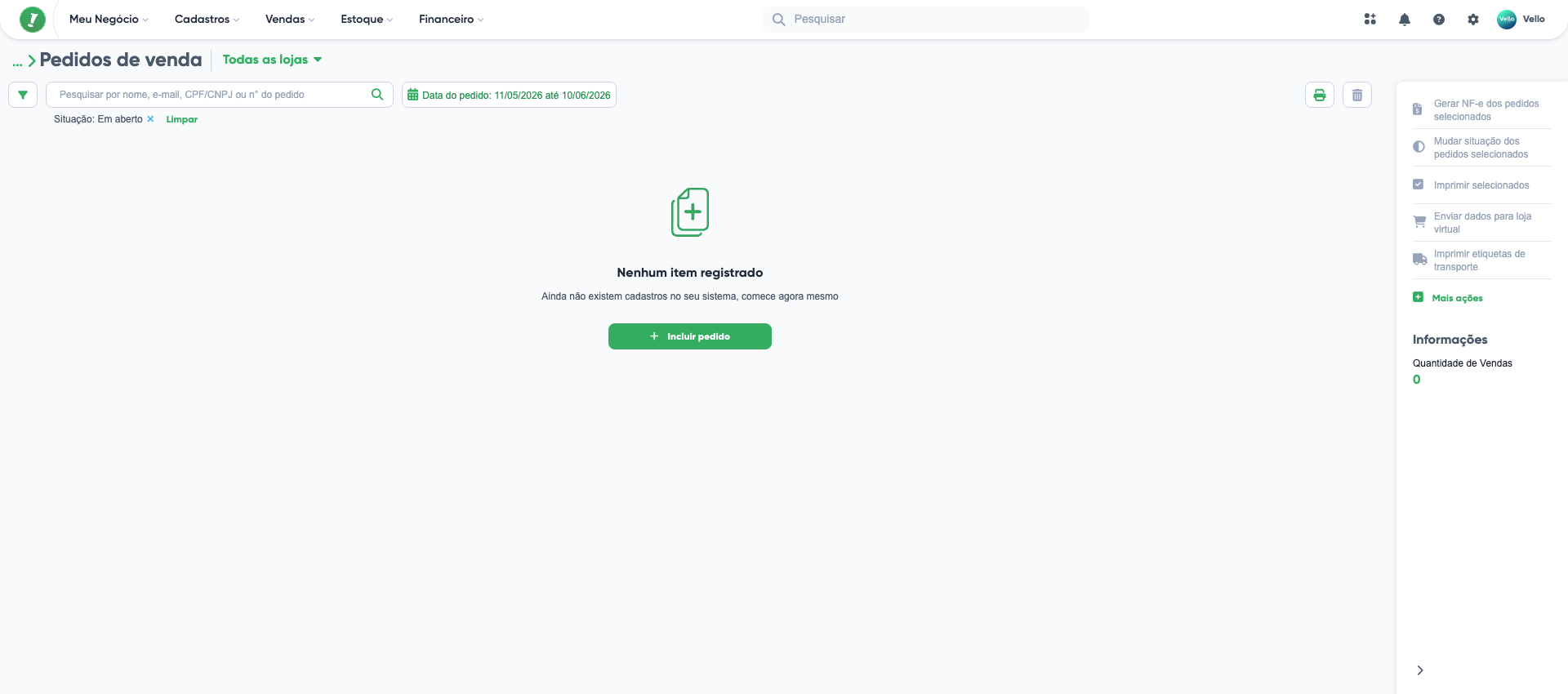Expand Mais ações
Viewport: 1568px width, 694px height.
pyautogui.click(x=1448, y=298)
